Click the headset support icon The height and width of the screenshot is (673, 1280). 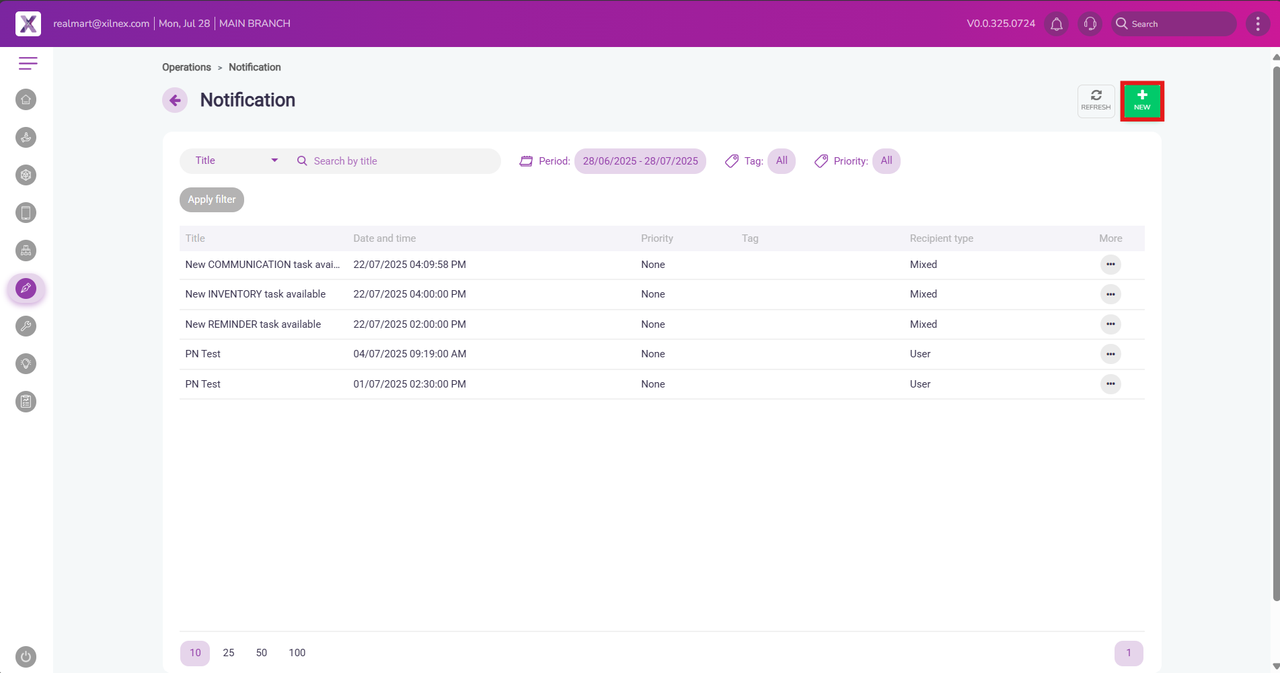[1090, 24]
